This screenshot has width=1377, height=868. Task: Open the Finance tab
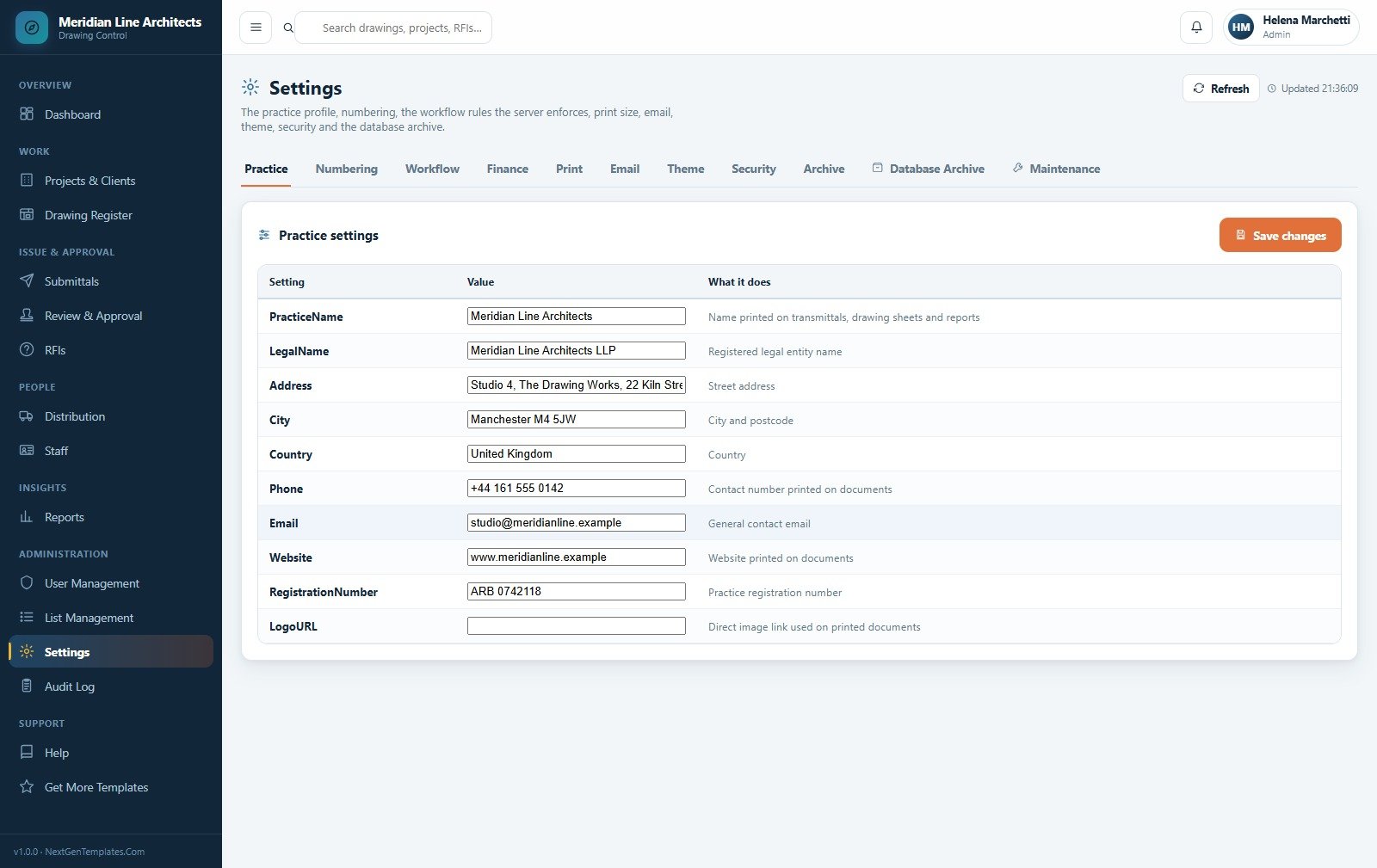[507, 169]
